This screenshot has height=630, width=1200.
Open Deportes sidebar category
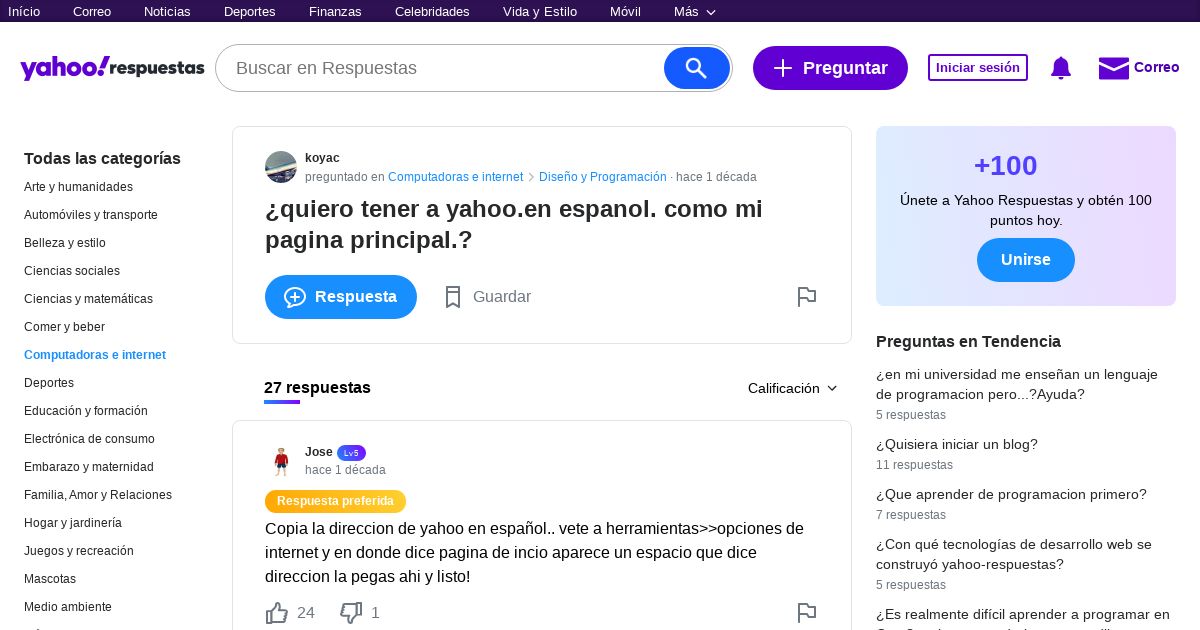[49, 383]
